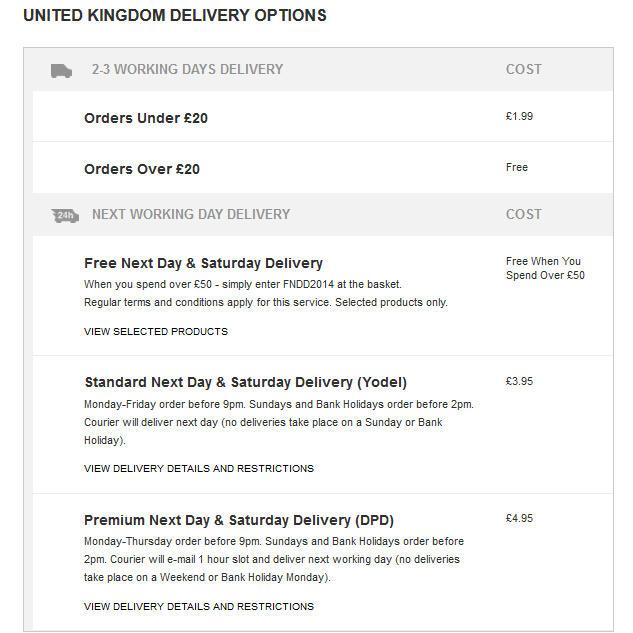
Task: Select the Next Working Day Delivery header
Action: point(191,214)
